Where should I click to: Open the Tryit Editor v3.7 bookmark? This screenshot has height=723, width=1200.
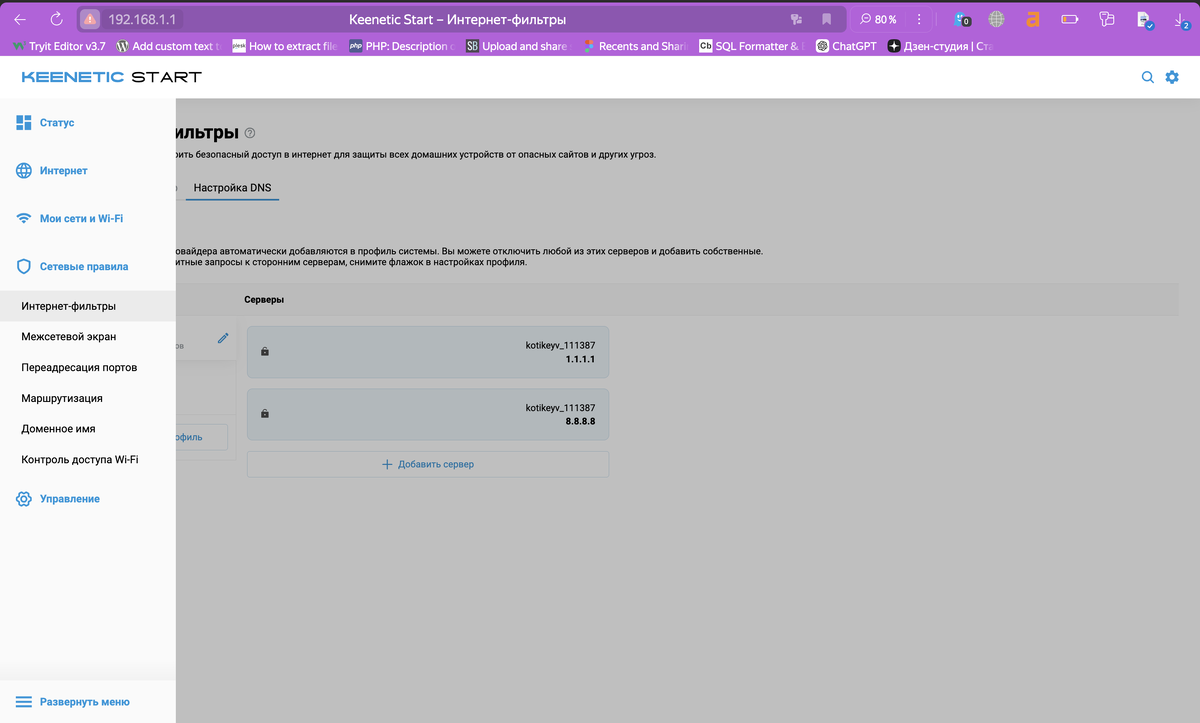(x=60, y=46)
